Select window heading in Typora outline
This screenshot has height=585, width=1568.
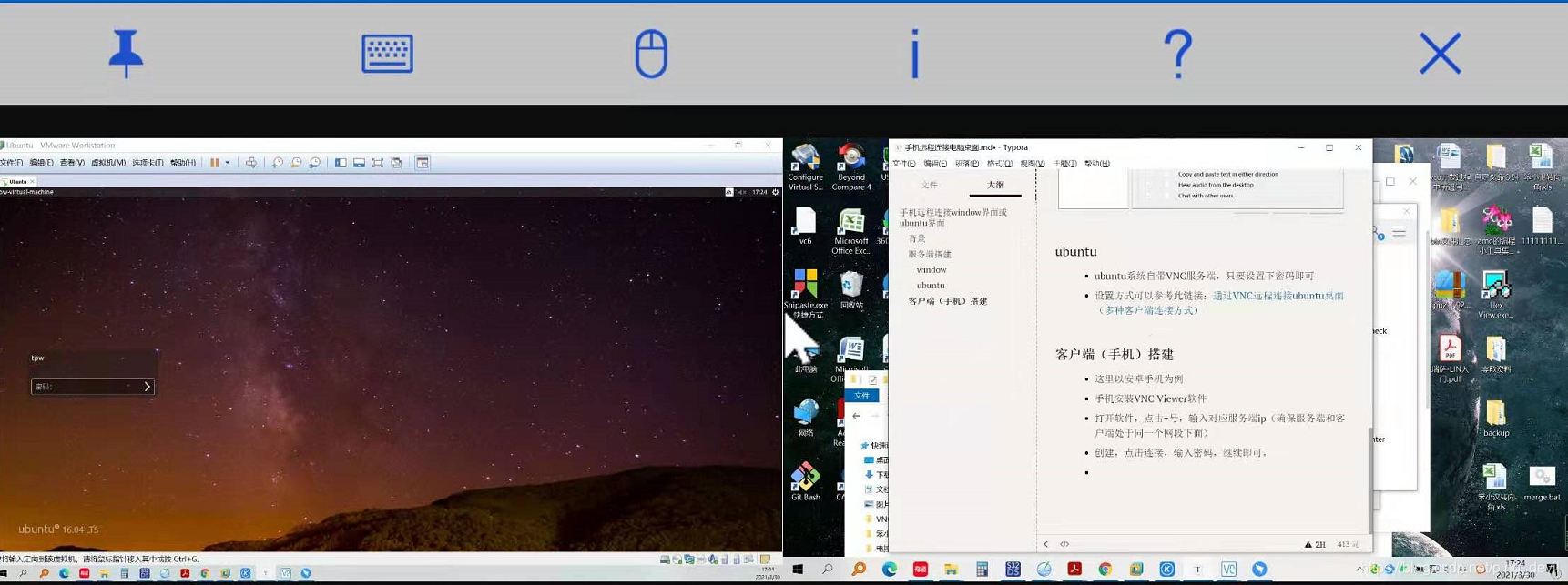point(932,269)
